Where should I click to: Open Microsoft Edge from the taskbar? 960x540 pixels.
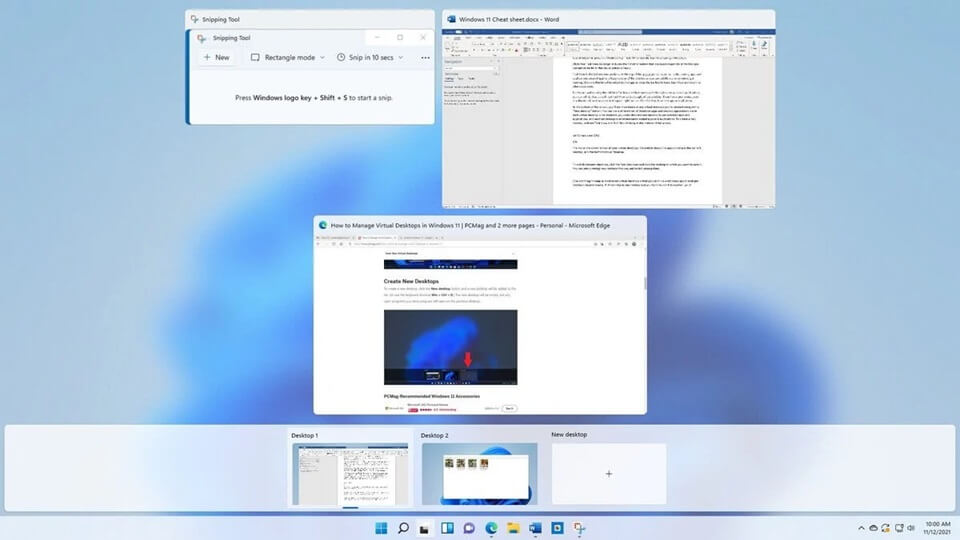pyautogui.click(x=491, y=528)
